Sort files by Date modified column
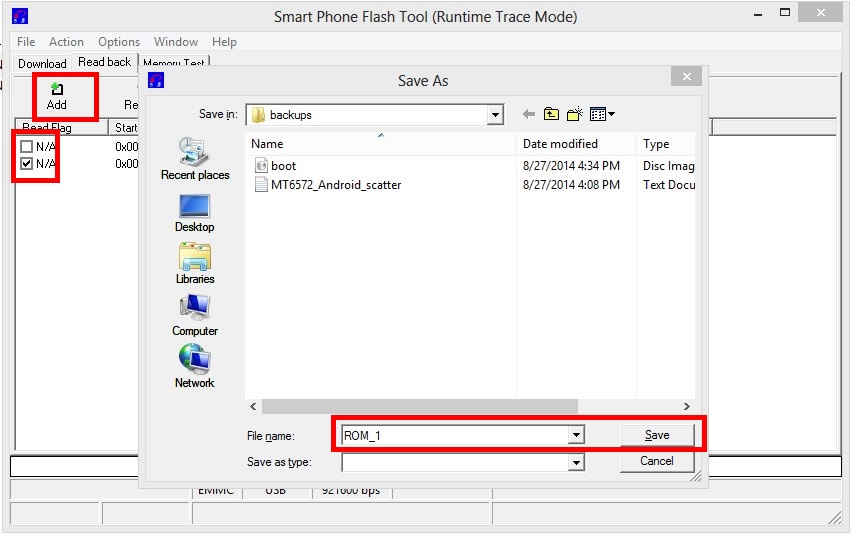The width and height of the screenshot is (853, 536). click(x=576, y=144)
